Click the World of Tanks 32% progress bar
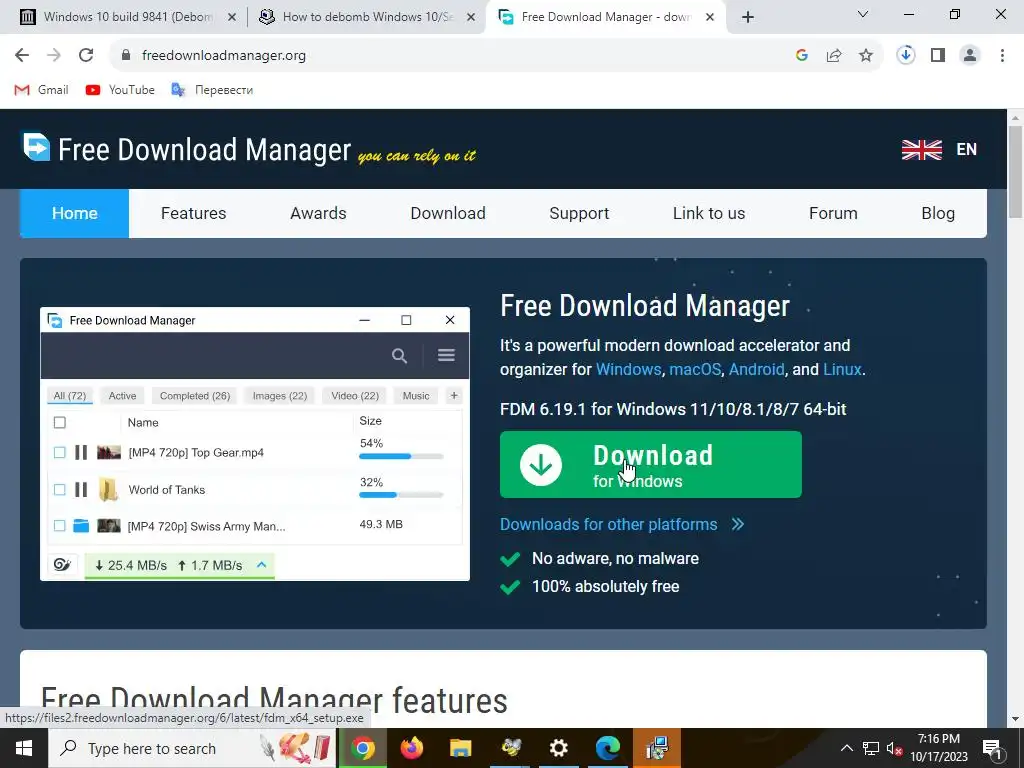The width and height of the screenshot is (1024, 768). 401,495
